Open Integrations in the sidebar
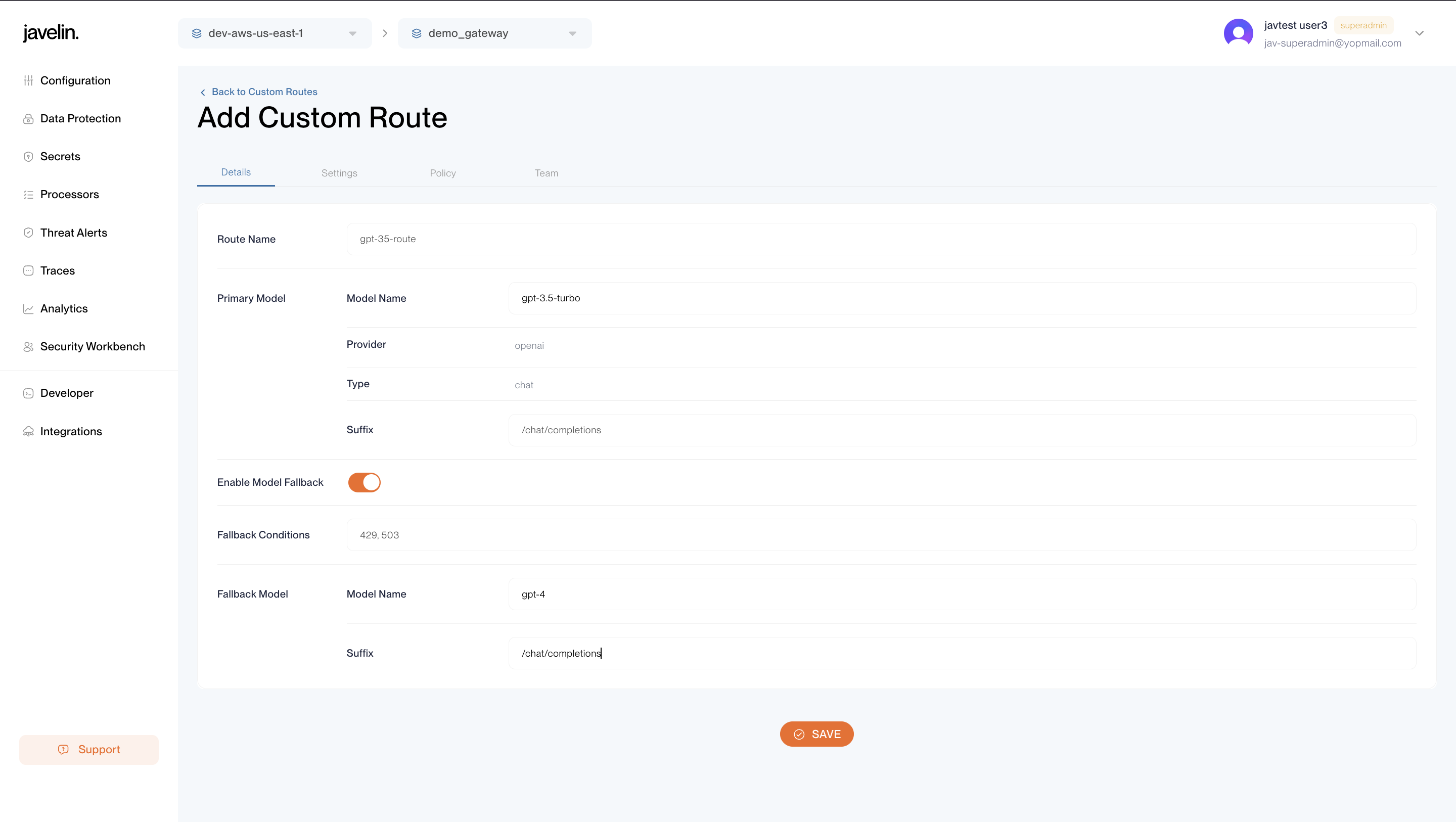1456x822 pixels. pyautogui.click(x=71, y=431)
